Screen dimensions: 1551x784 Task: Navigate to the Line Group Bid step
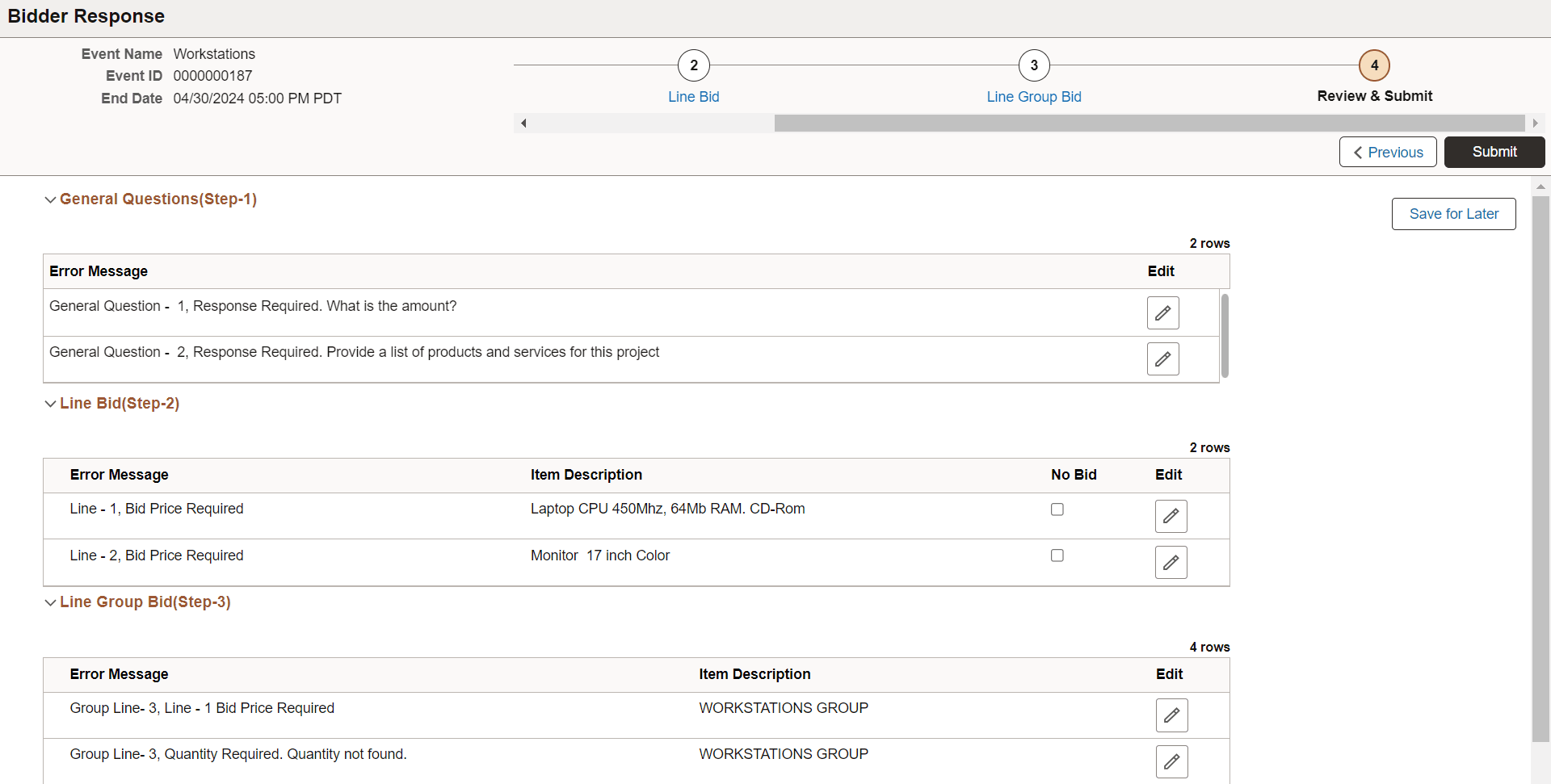(1034, 96)
